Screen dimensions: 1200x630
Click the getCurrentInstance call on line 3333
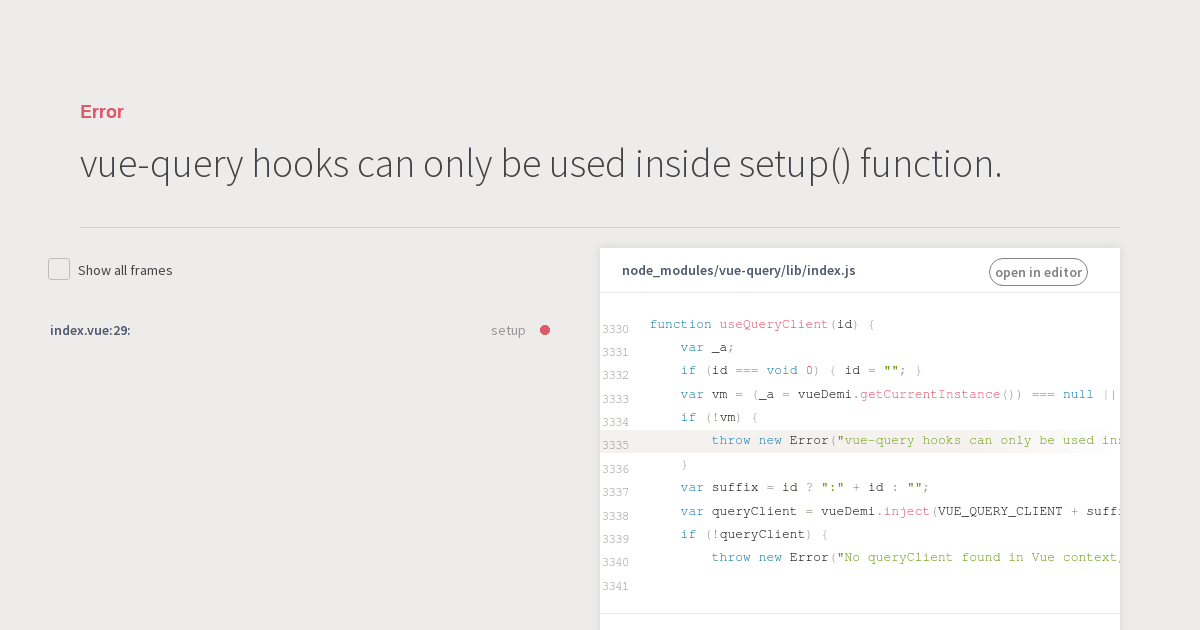(x=932, y=394)
